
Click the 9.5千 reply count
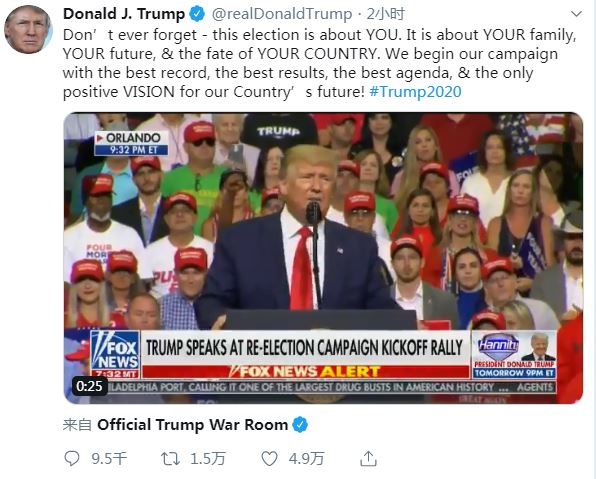coord(109,458)
